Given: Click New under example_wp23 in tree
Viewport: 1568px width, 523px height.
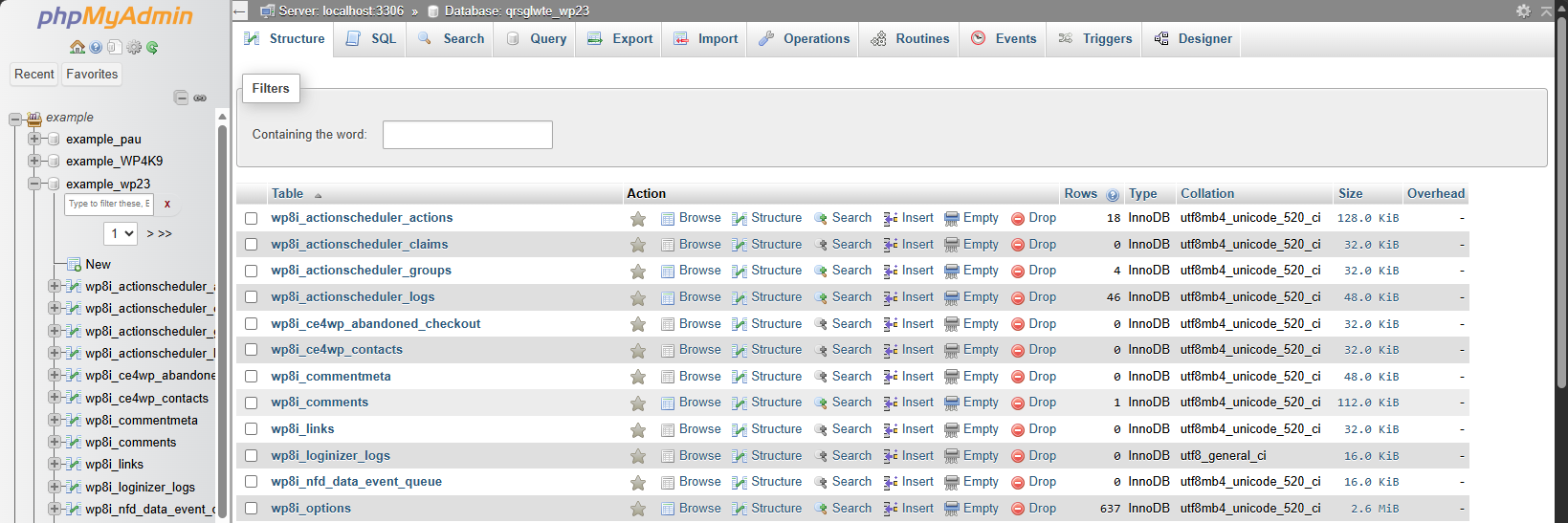Looking at the screenshot, I should click(98, 264).
